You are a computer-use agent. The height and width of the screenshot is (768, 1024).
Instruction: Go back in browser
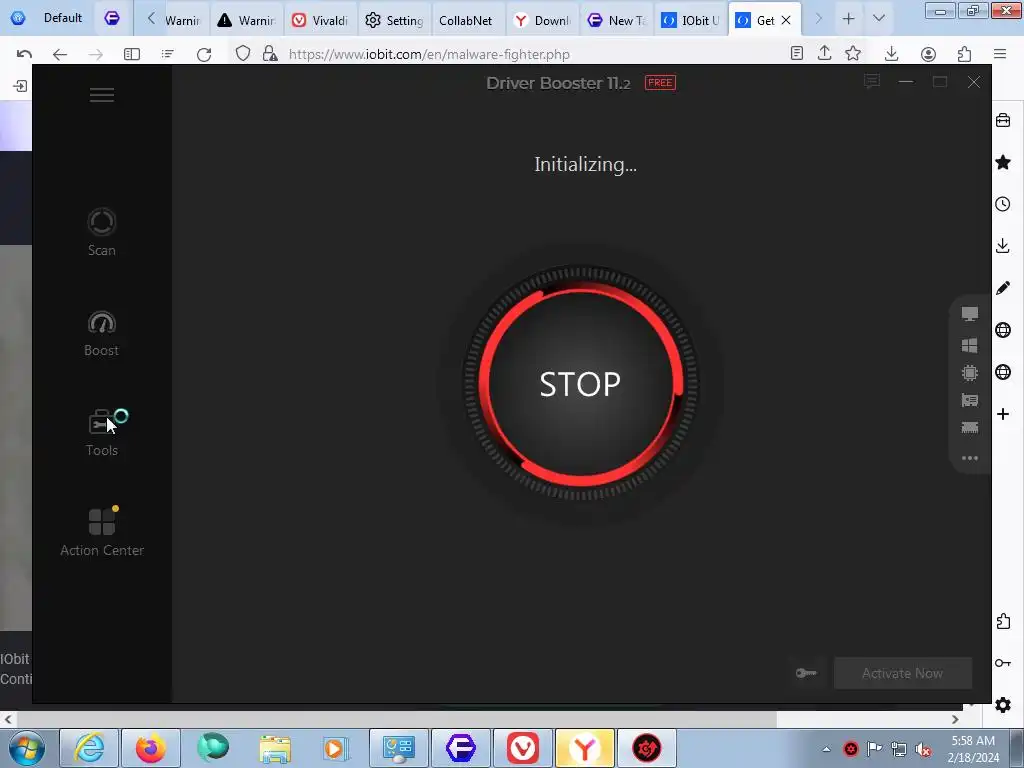tap(59, 54)
